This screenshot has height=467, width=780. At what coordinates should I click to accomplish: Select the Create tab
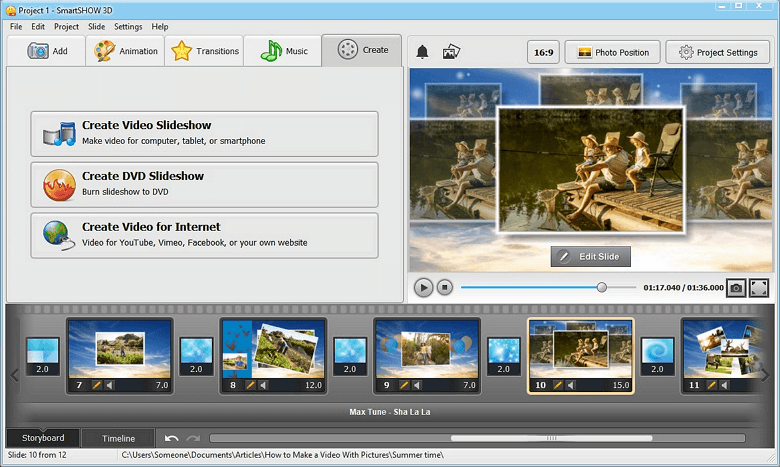362,50
